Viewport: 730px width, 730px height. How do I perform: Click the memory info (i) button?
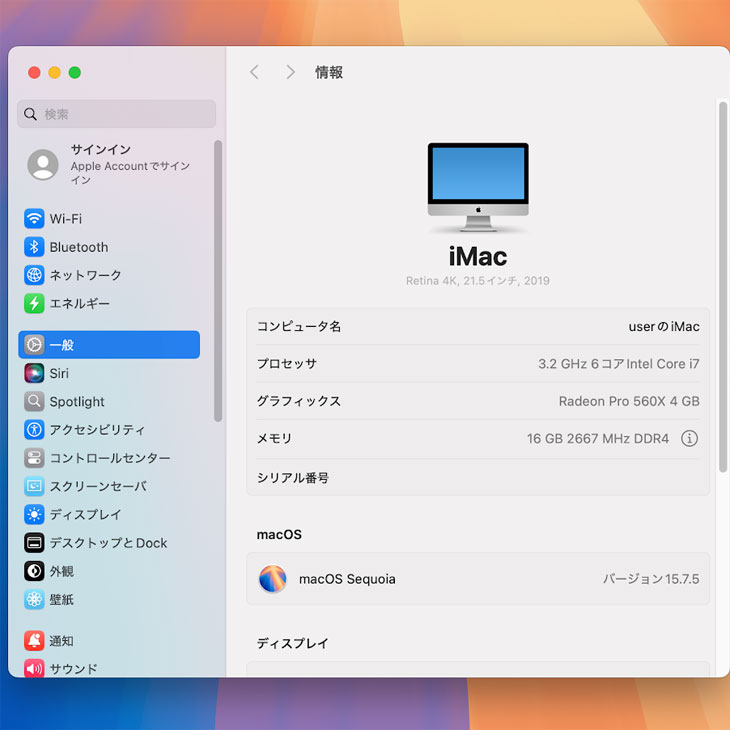click(689, 438)
